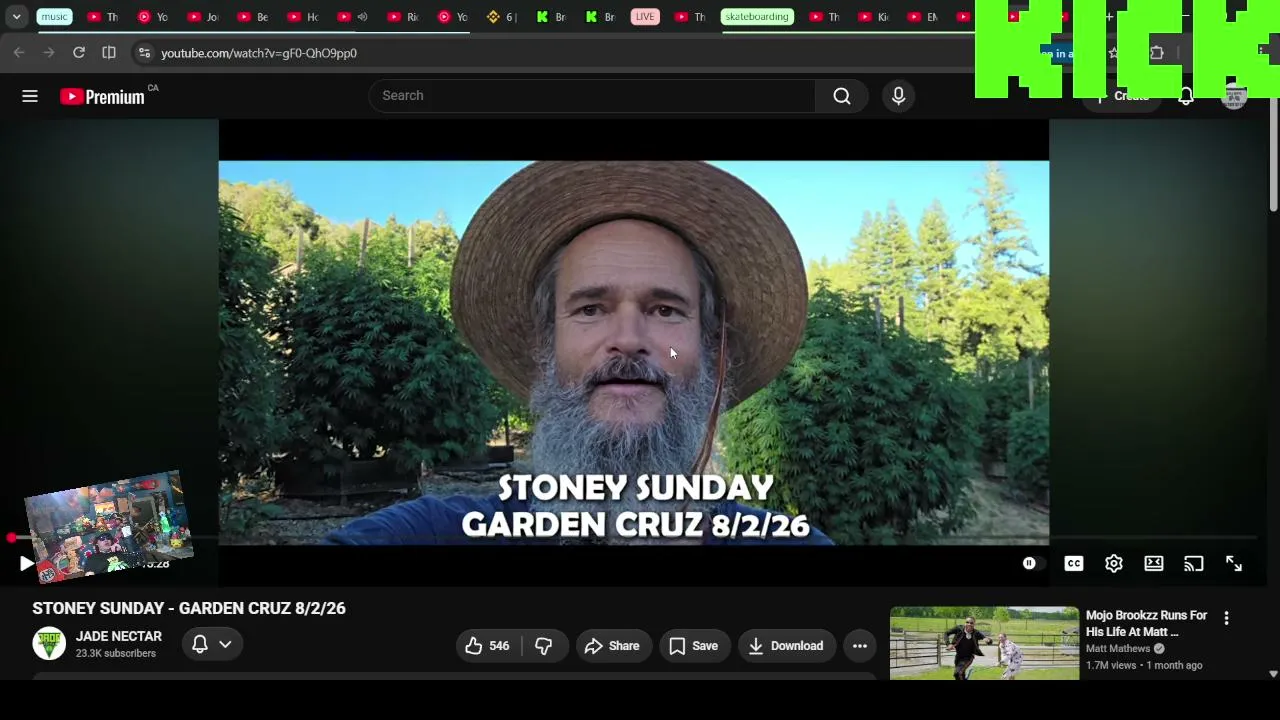Click the scrollbar down arrow
This screenshot has height=720, width=1280.
coord(1273,674)
